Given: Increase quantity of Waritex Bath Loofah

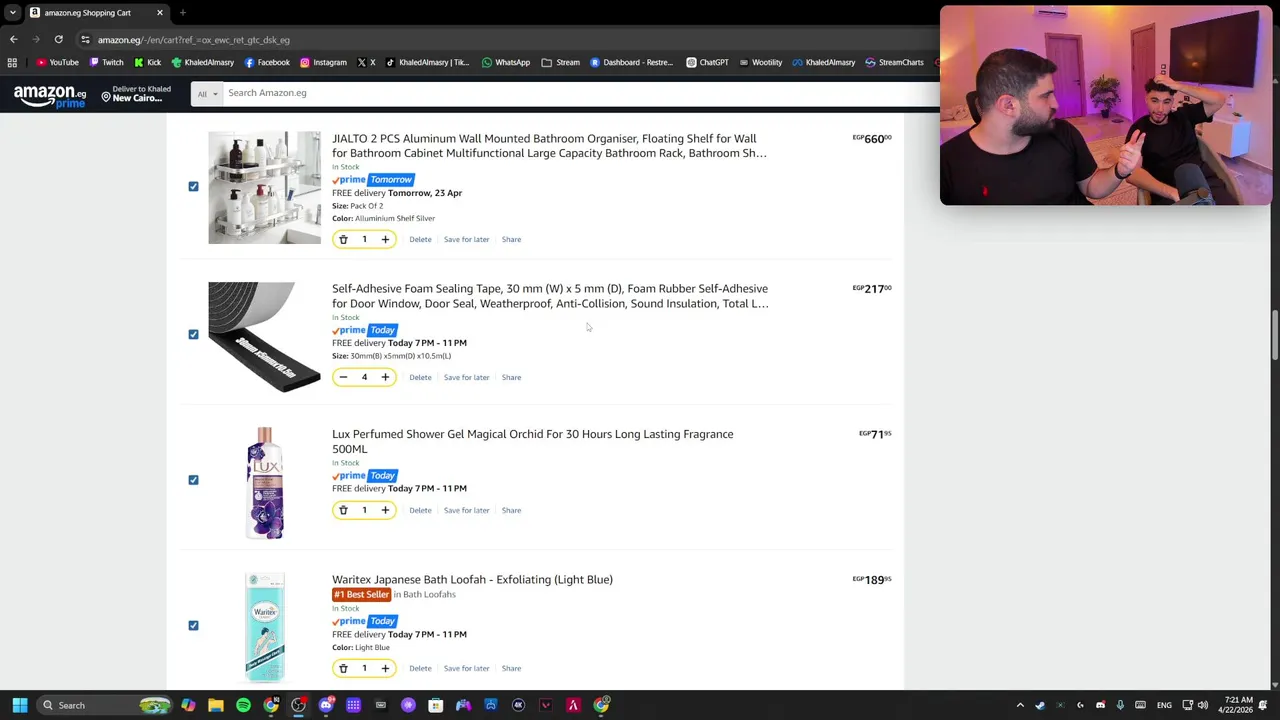Looking at the screenshot, I should click(x=385, y=668).
